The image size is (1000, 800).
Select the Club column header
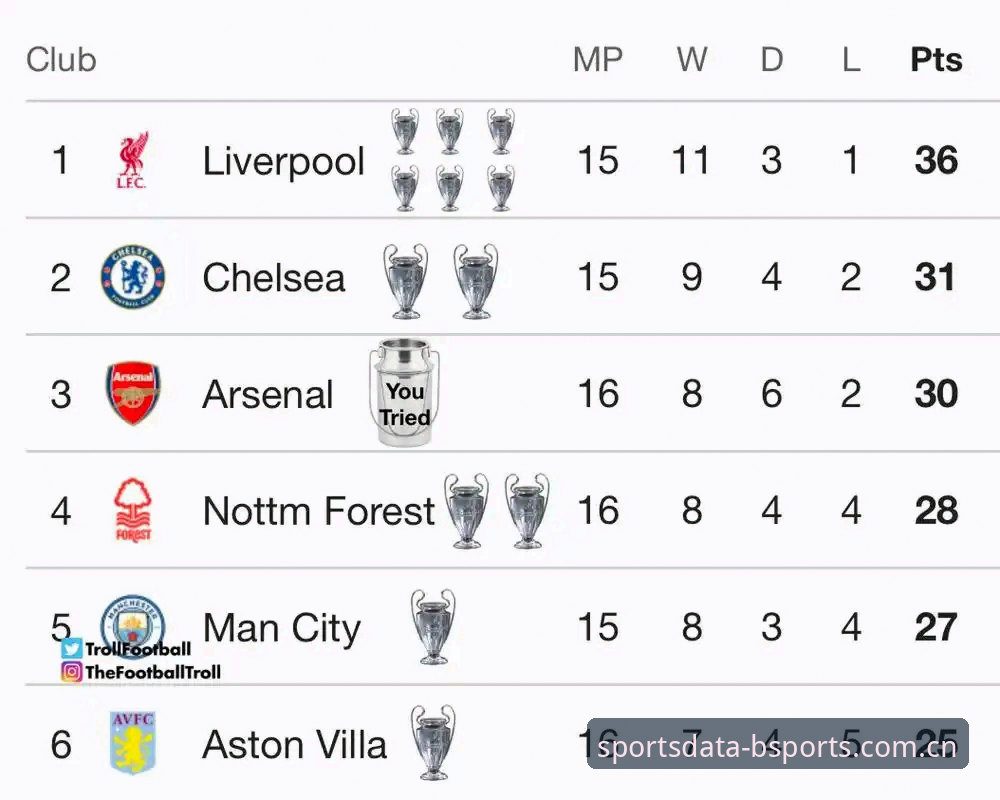(x=61, y=60)
